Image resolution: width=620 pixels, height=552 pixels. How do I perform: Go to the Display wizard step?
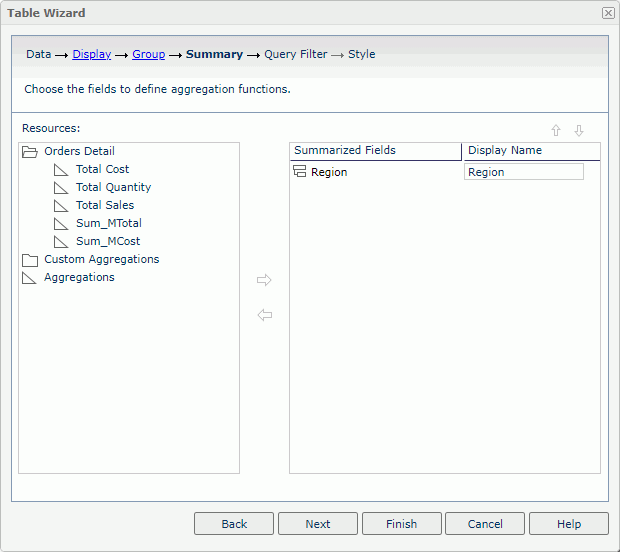[92, 54]
